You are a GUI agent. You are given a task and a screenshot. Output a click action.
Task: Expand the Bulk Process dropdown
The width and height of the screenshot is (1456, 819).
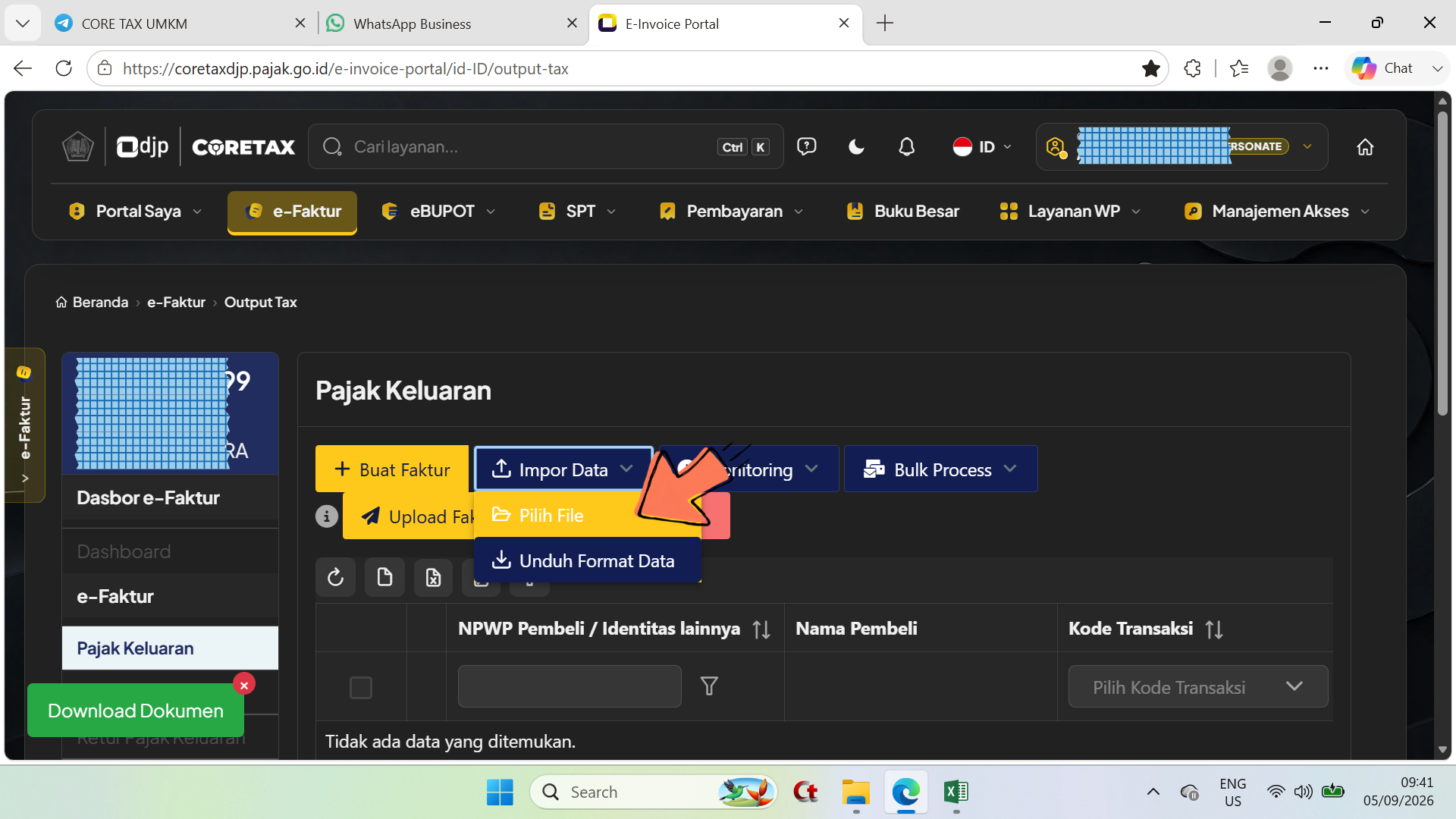(940, 469)
